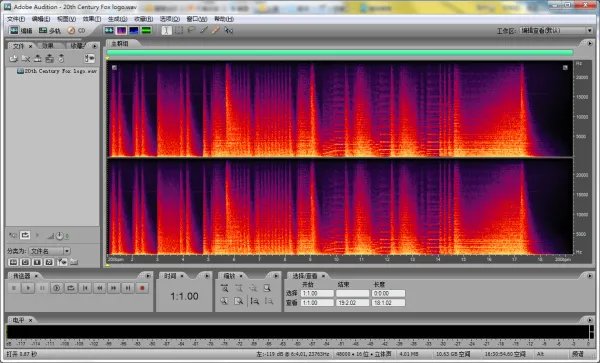Open the Zoom panel options arrow

tap(276, 276)
